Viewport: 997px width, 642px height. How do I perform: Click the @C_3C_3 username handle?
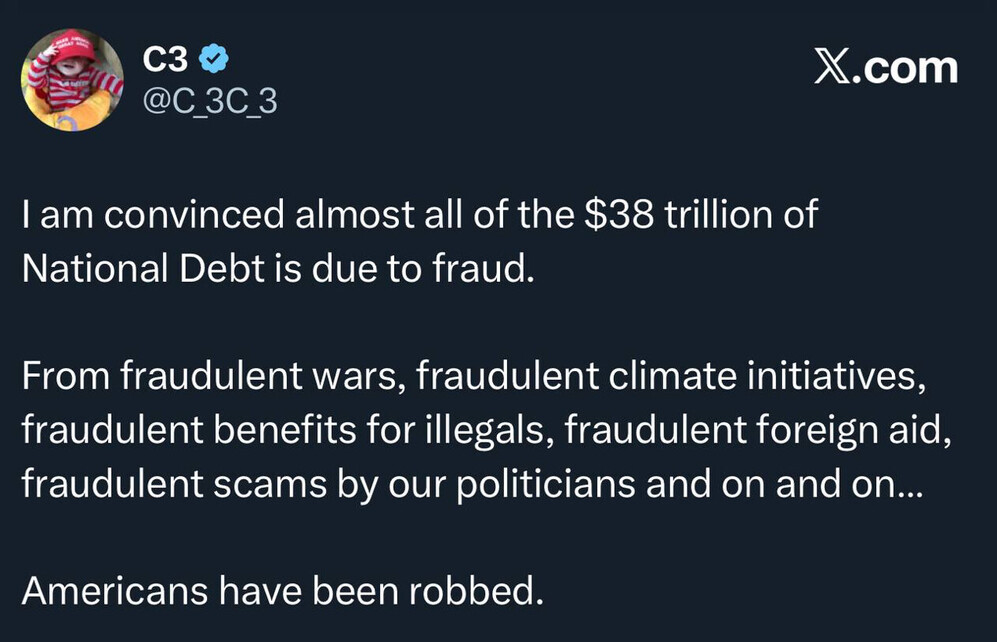[x=210, y=101]
